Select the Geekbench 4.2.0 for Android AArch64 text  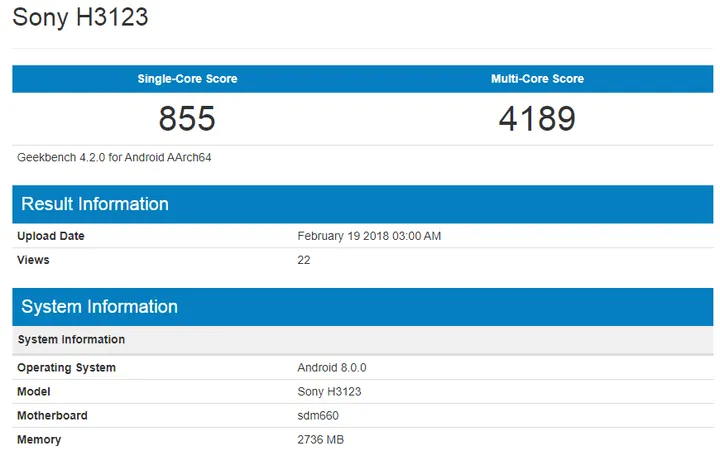point(114,157)
